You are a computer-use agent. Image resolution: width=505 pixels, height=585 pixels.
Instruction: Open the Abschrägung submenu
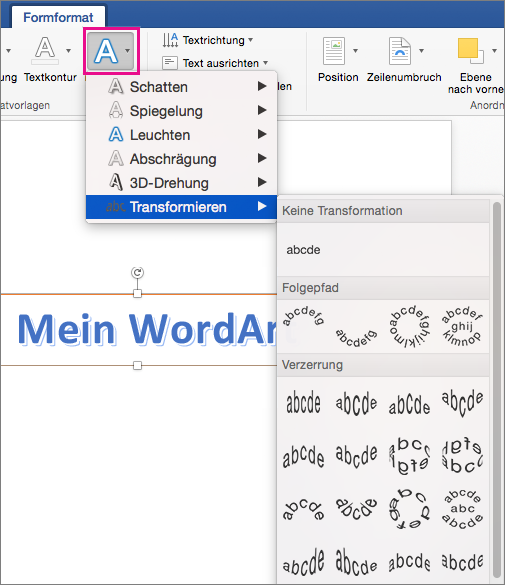click(182, 159)
